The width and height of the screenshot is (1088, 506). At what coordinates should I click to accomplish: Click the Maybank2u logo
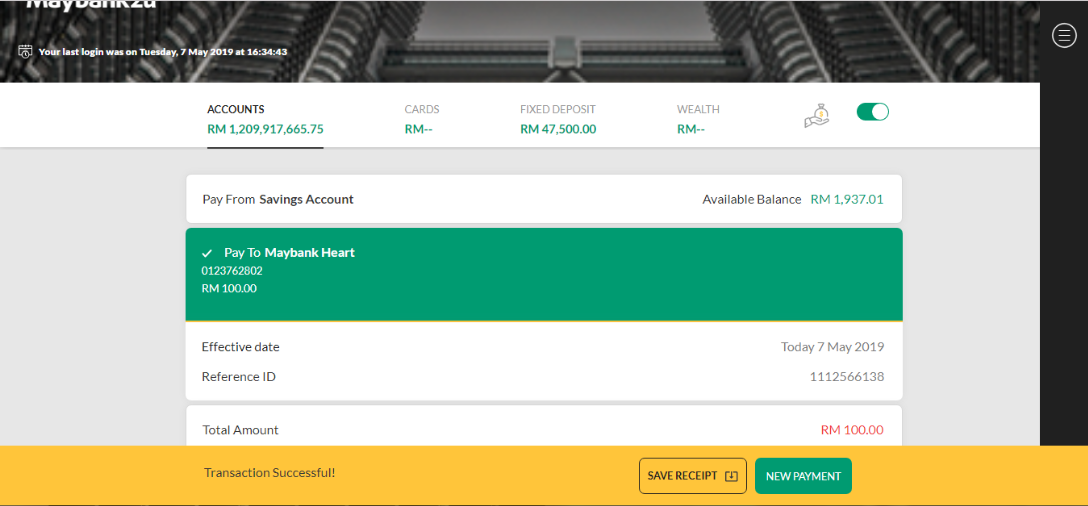tap(91, 5)
